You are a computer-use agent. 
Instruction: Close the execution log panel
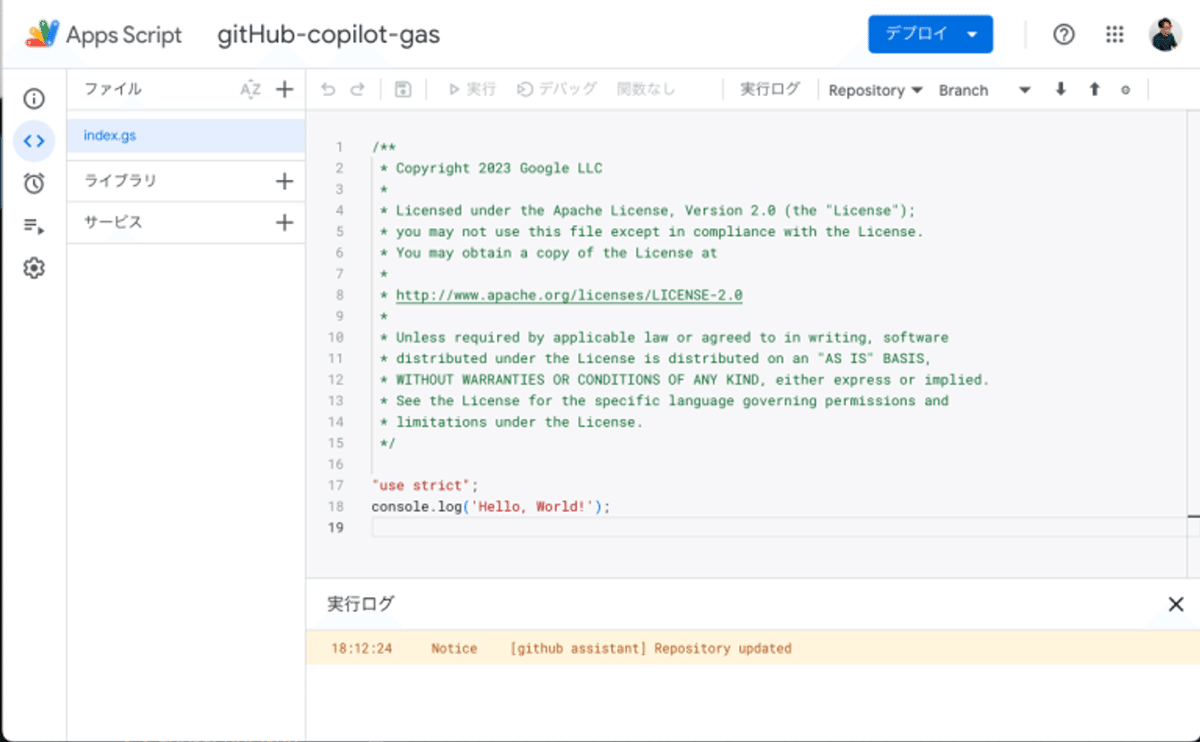1175,604
